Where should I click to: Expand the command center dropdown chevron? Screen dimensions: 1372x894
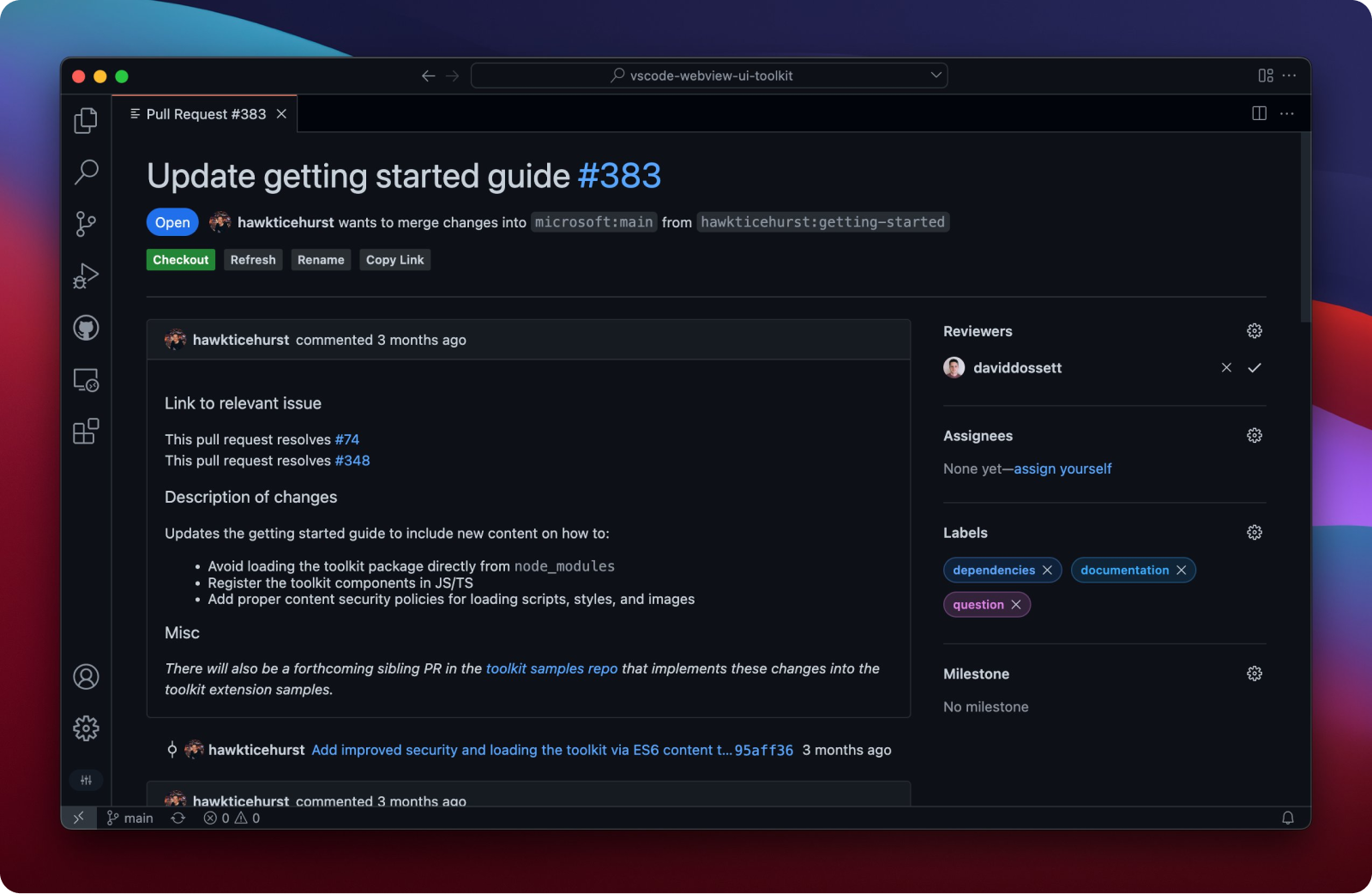tap(936, 76)
